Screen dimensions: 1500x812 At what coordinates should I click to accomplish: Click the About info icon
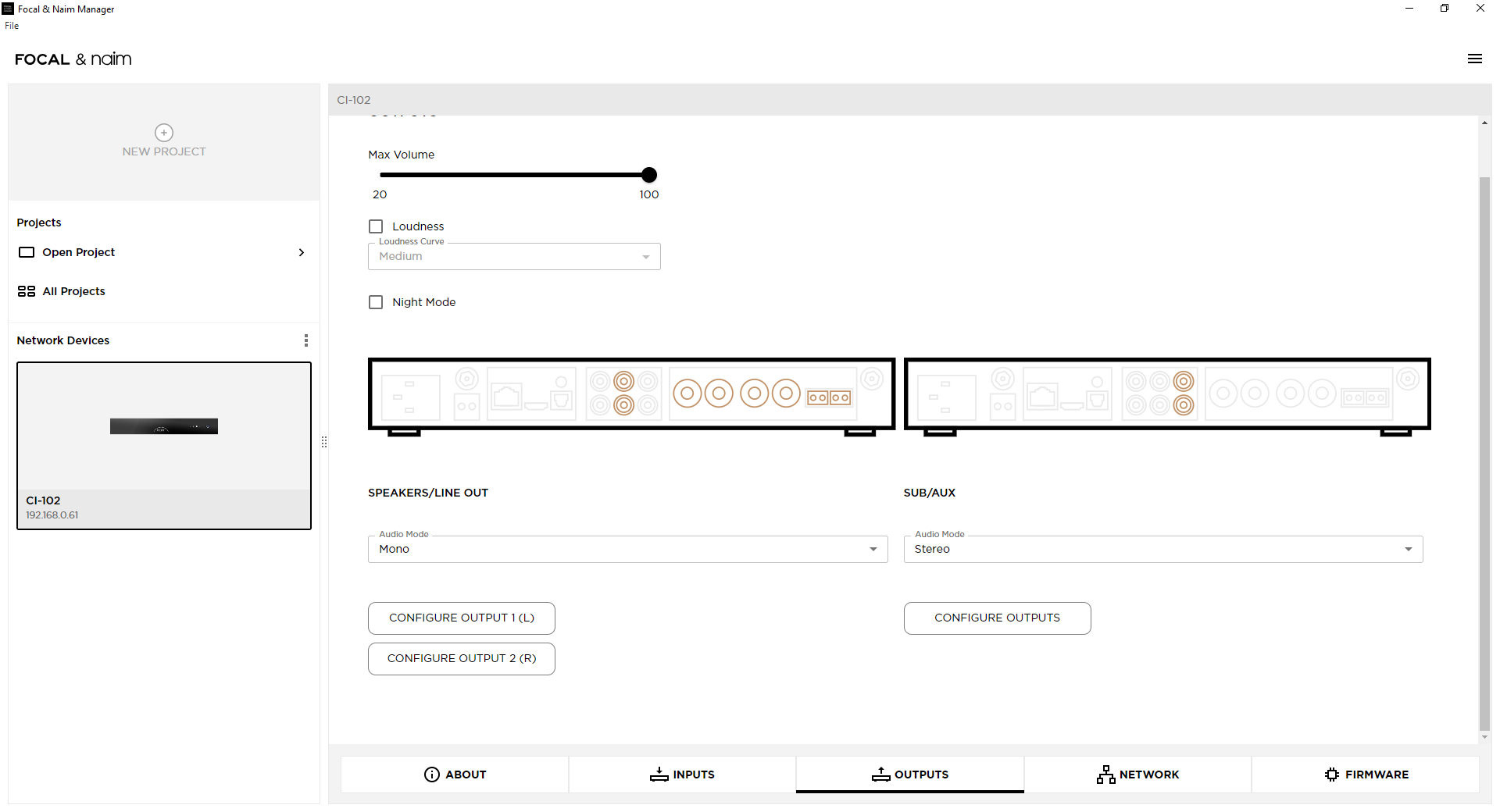[431, 775]
